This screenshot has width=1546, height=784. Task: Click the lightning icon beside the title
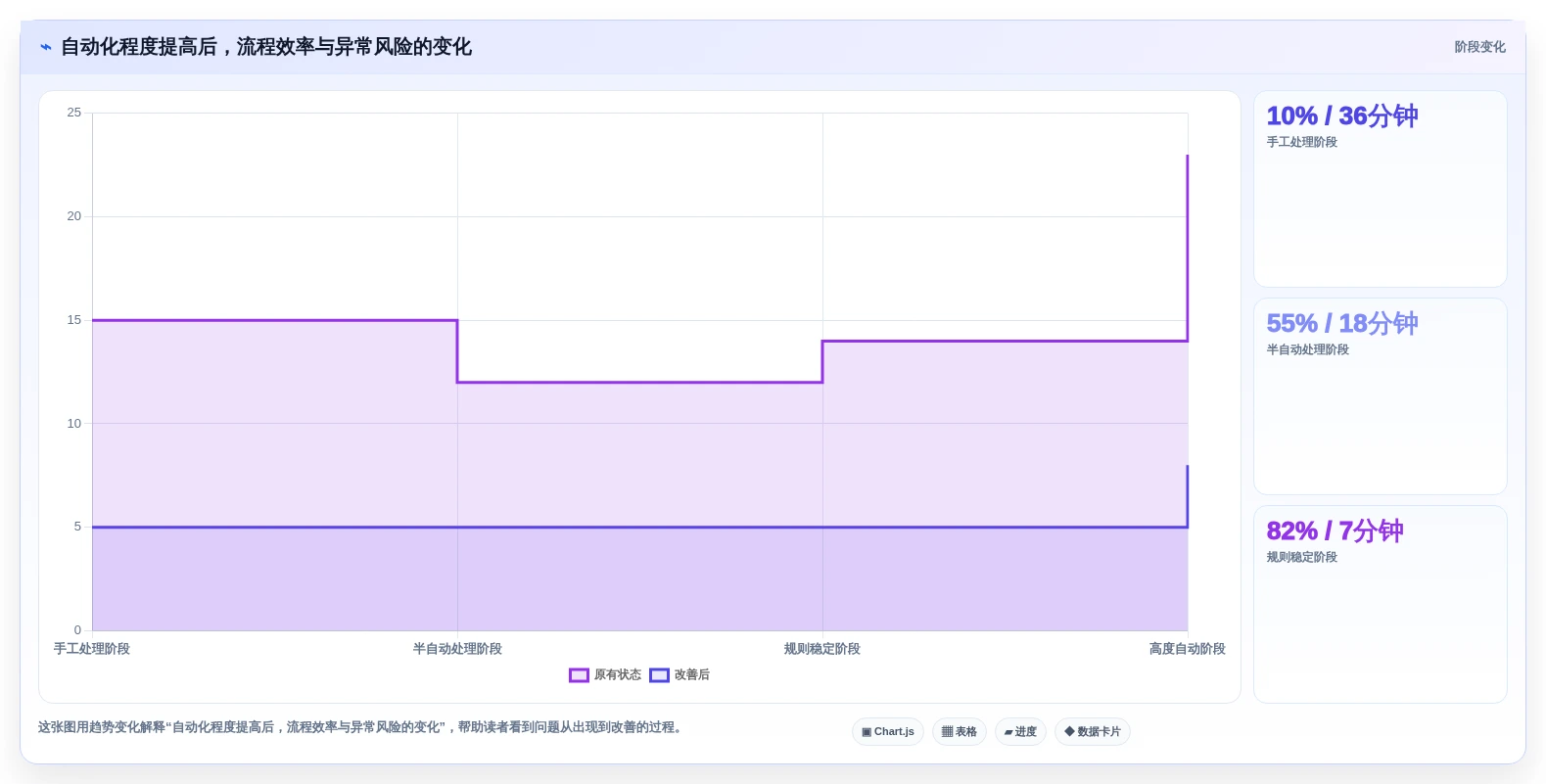click(46, 47)
